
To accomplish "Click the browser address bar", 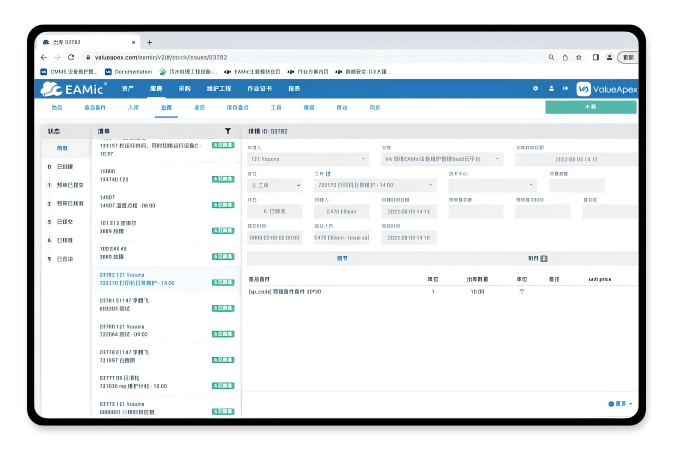I will (300, 57).
